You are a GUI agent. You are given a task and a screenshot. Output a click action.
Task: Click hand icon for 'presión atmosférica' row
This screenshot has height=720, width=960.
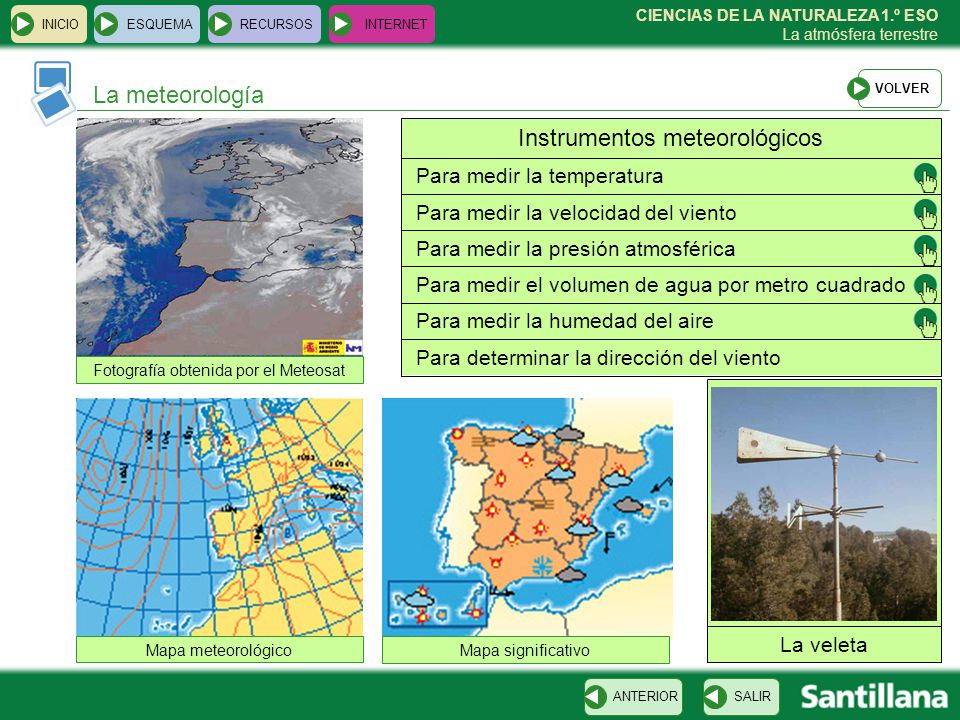(x=926, y=250)
